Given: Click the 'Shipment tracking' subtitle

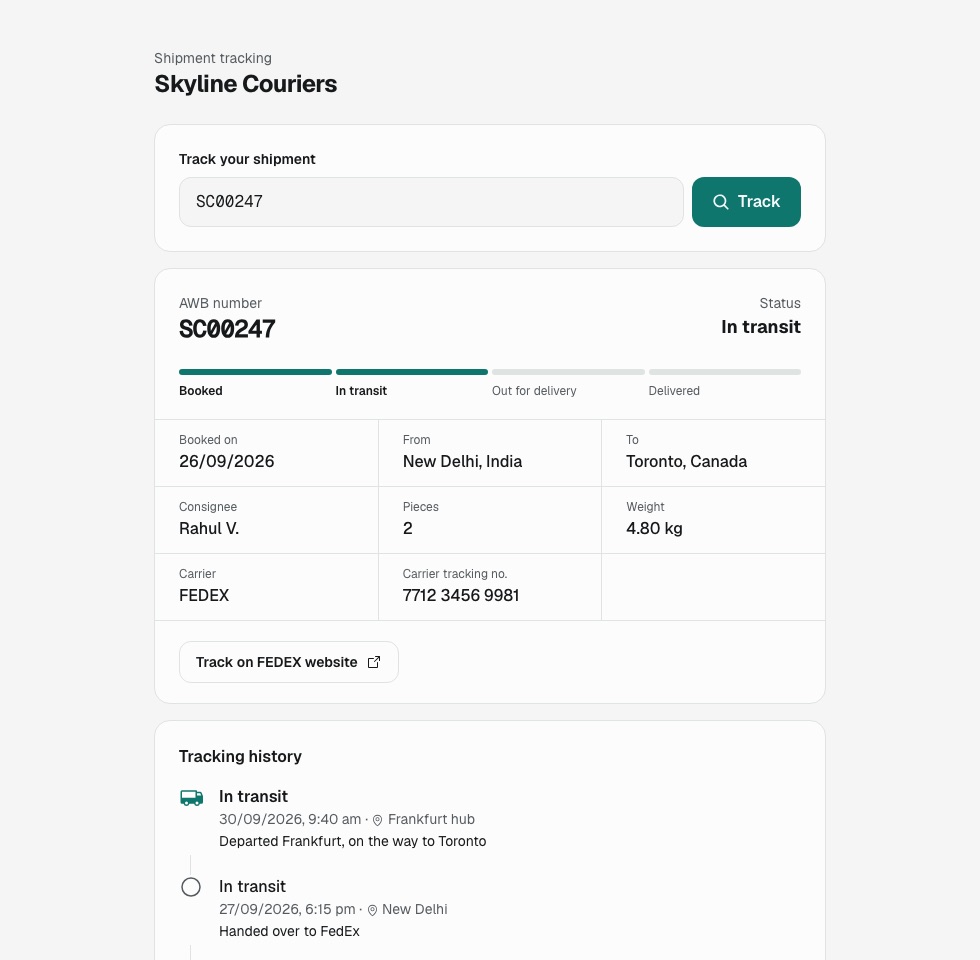Looking at the screenshot, I should 213,58.
